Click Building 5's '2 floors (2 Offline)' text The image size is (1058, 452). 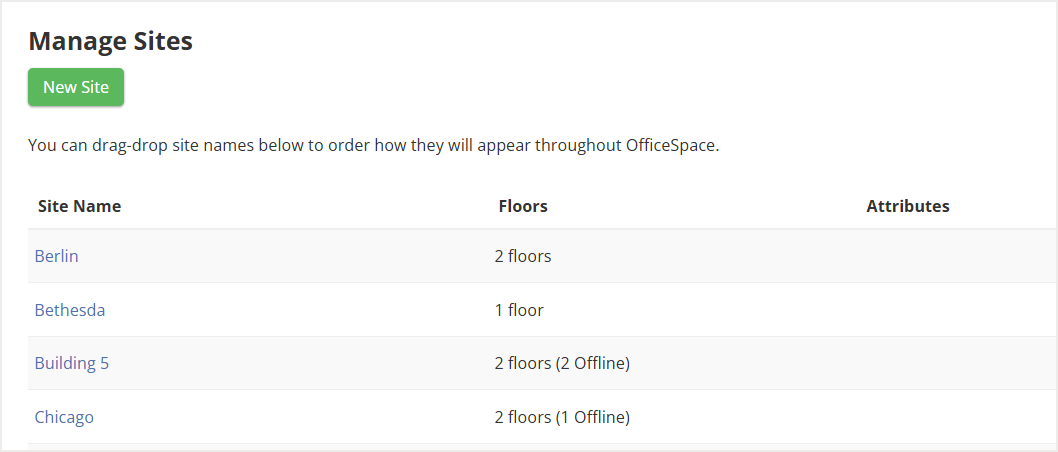click(562, 363)
